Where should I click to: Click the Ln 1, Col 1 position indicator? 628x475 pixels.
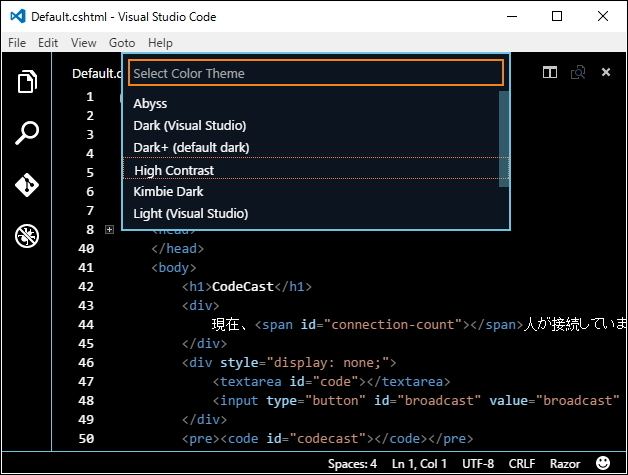(422, 464)
